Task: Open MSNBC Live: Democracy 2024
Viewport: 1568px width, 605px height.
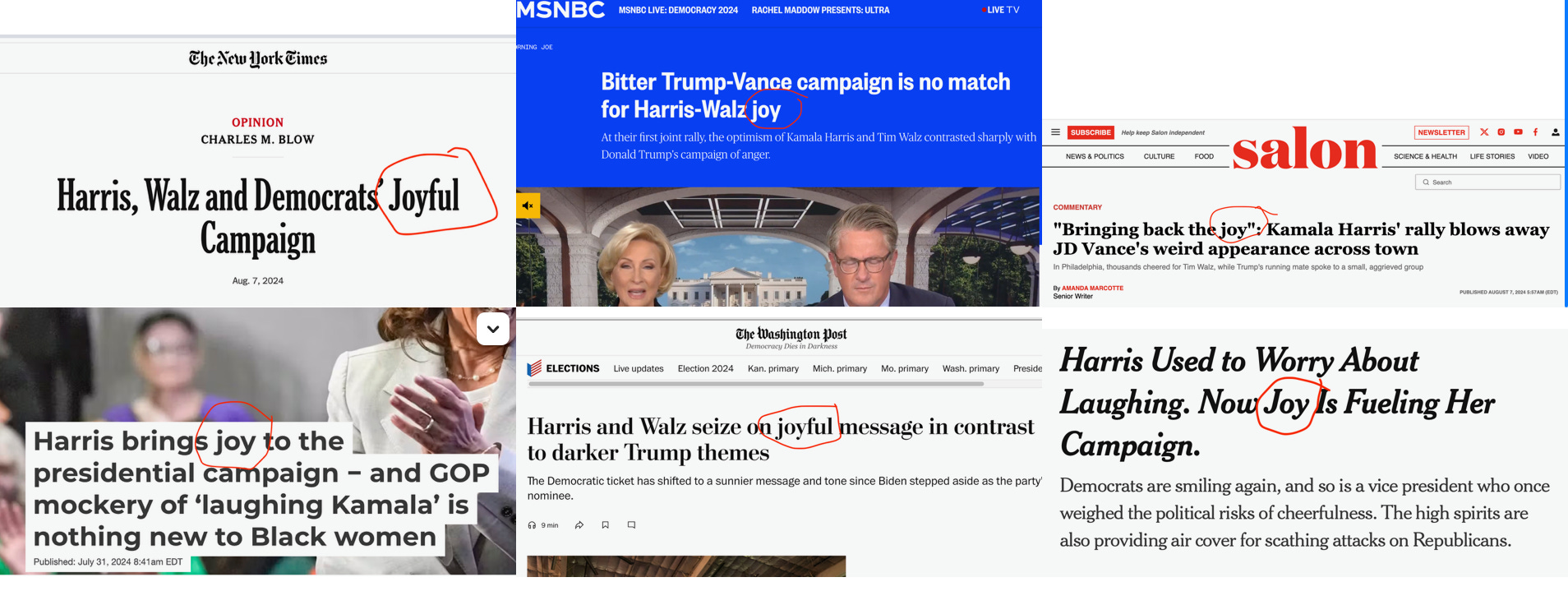Action: (x=678, y=10)
